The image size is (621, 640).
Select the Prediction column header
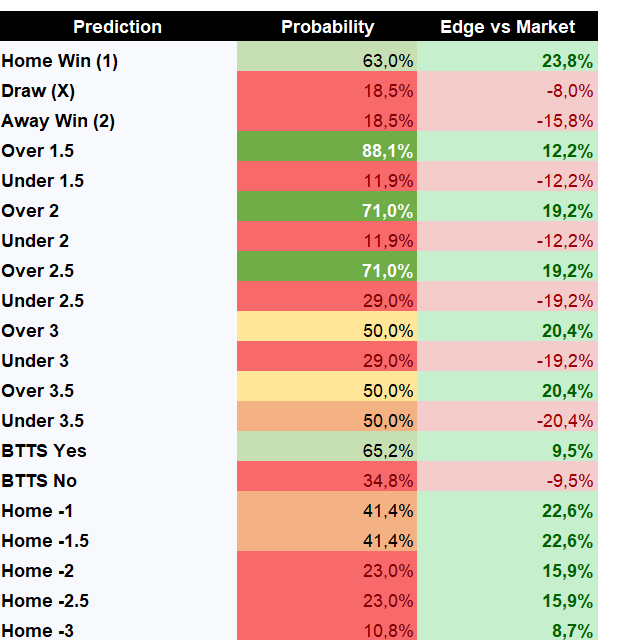tap(118, 27)
